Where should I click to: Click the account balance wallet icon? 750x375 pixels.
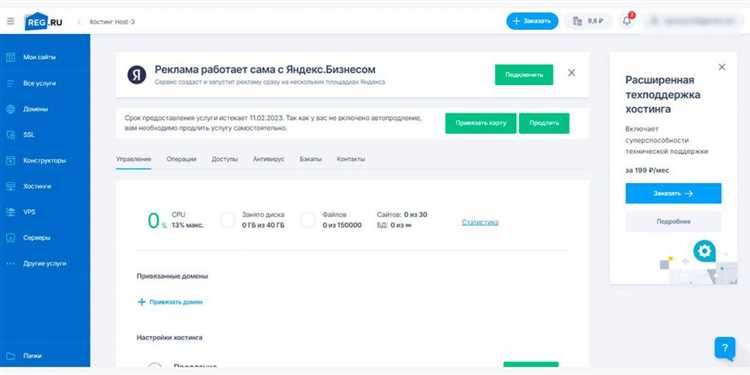pyautogui.click(x=577, y=21)
